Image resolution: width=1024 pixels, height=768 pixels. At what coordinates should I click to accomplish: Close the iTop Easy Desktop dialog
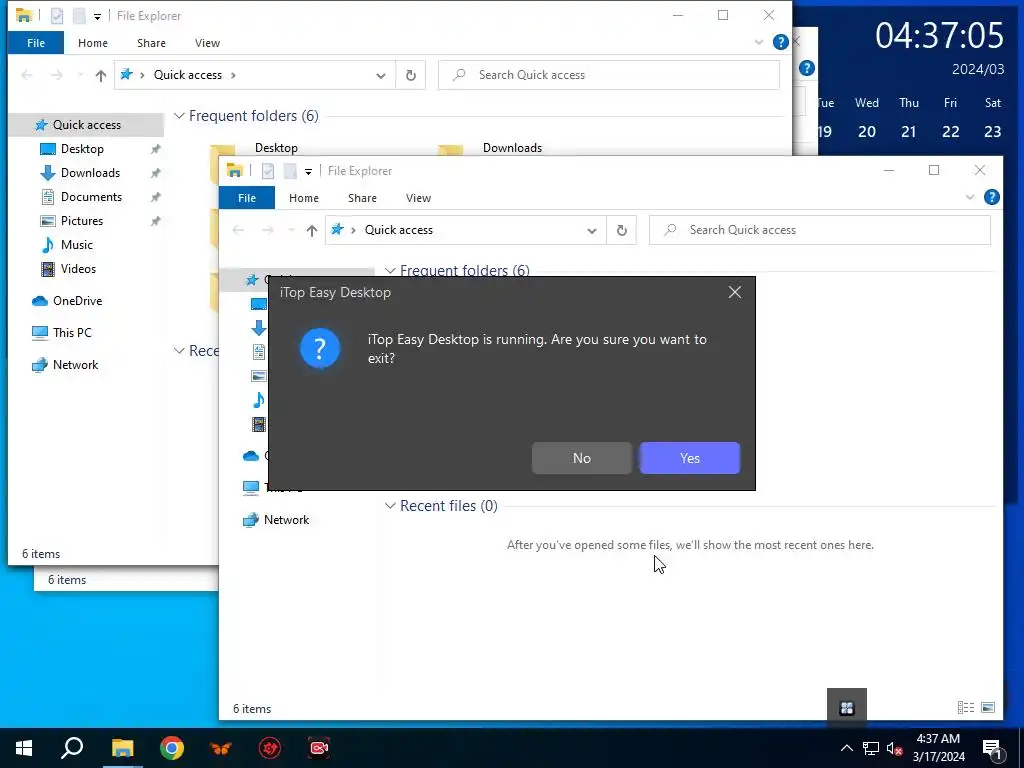click(735, 292)
